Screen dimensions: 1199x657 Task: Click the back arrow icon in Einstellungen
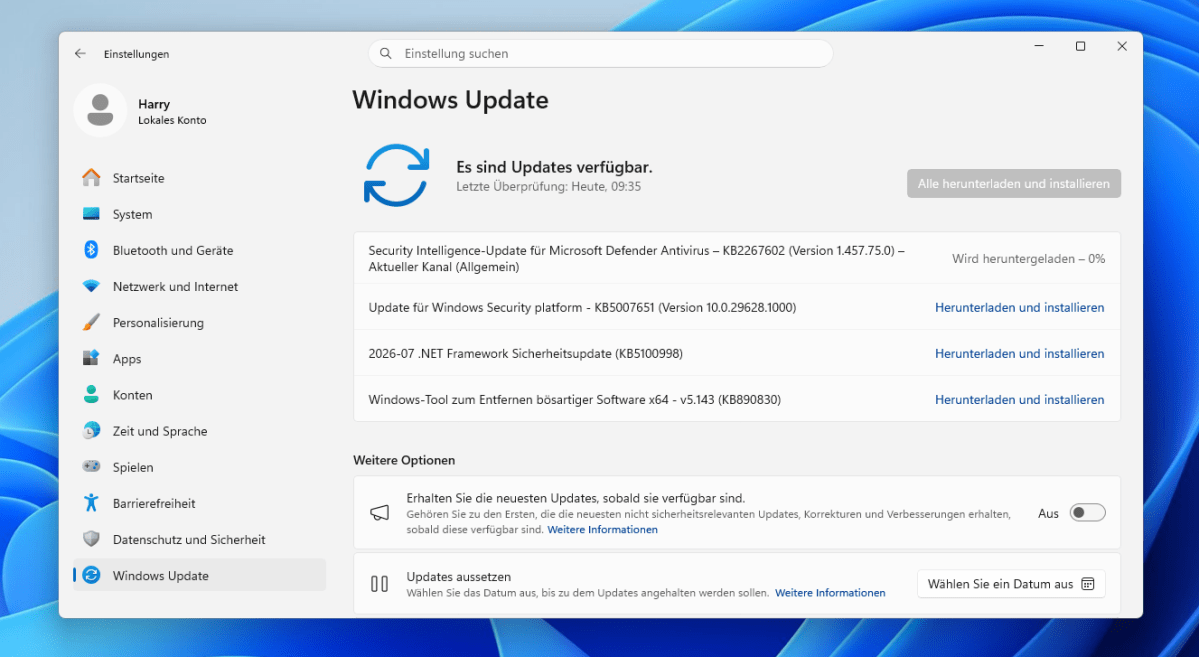pos(80,54)
